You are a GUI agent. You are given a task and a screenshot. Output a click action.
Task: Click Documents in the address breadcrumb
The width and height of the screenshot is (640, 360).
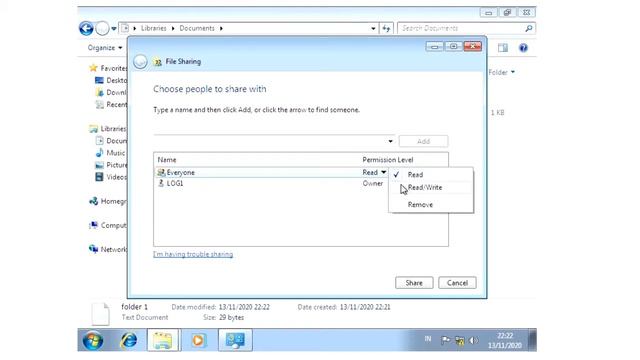point(197,28)
